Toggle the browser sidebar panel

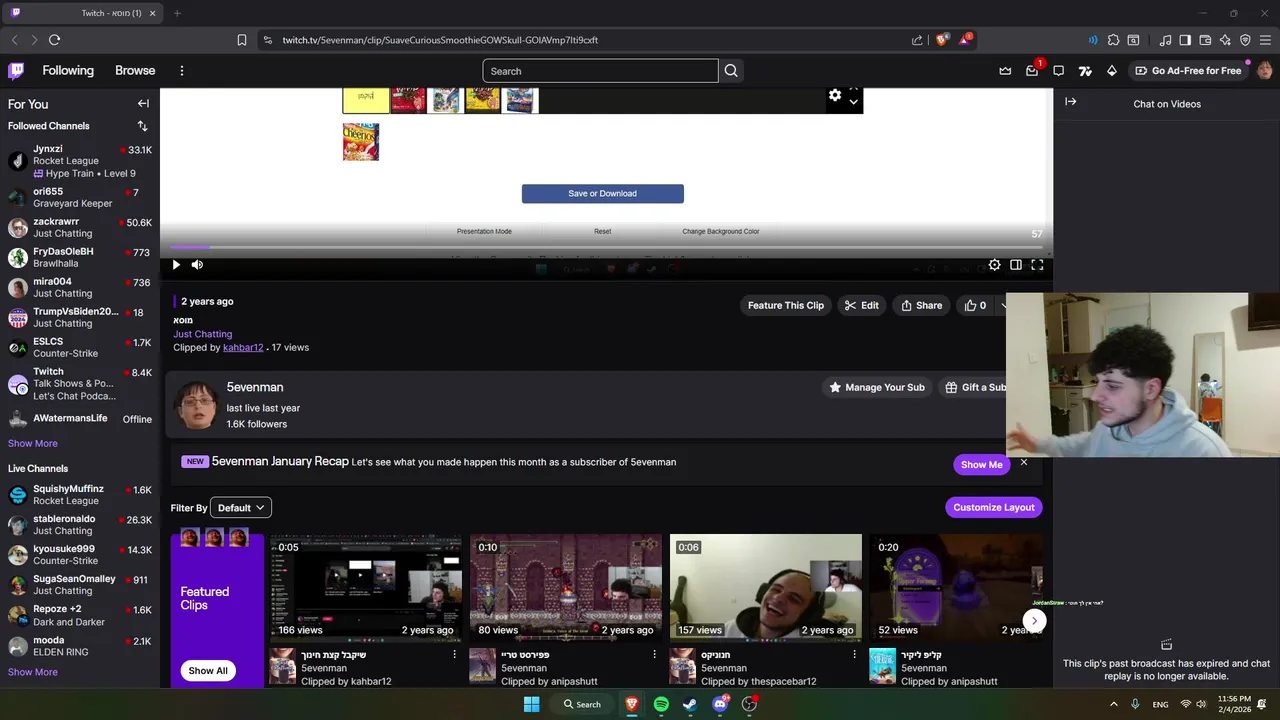1185,40
